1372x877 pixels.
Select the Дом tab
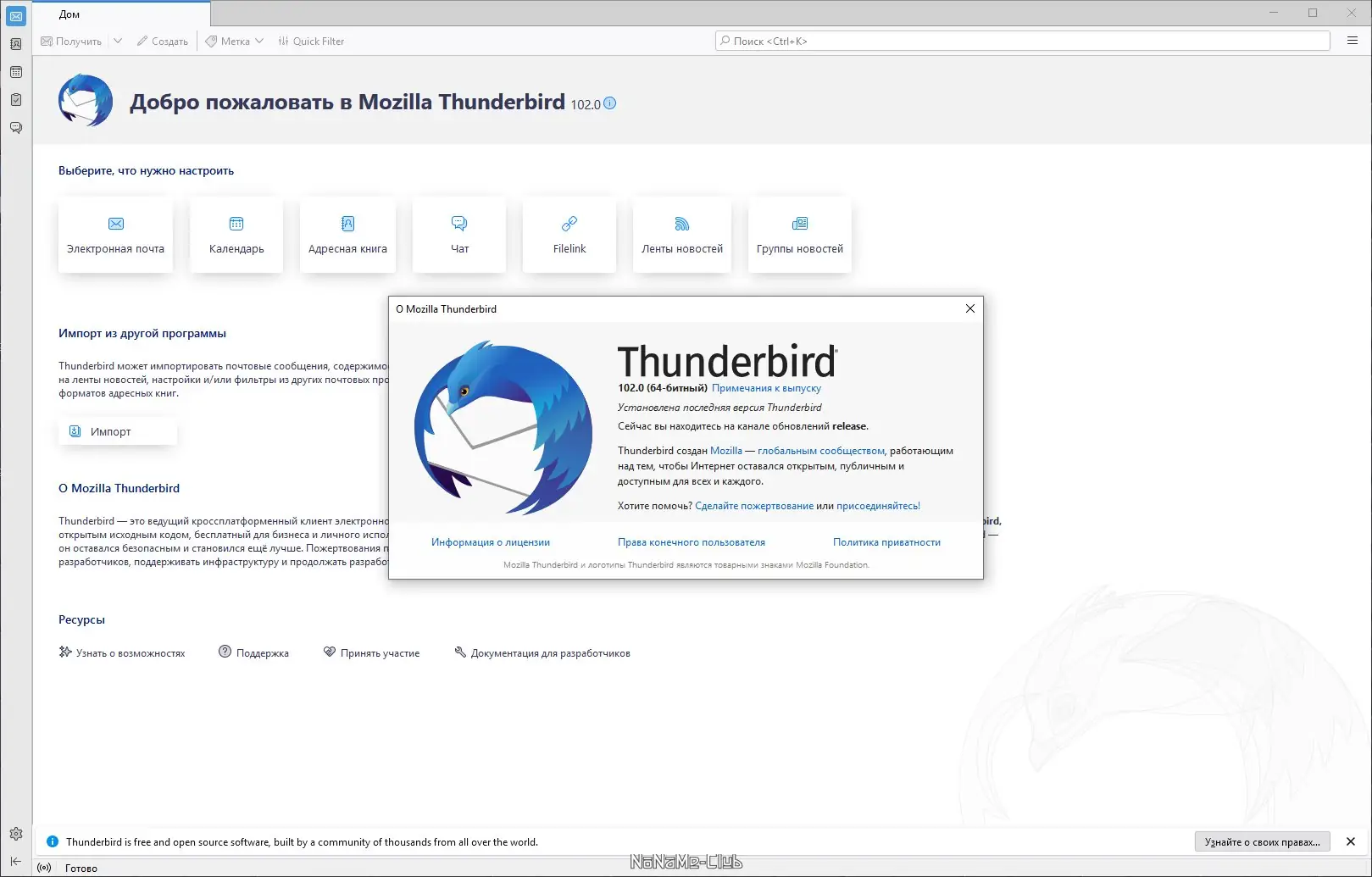click(120, 14)
